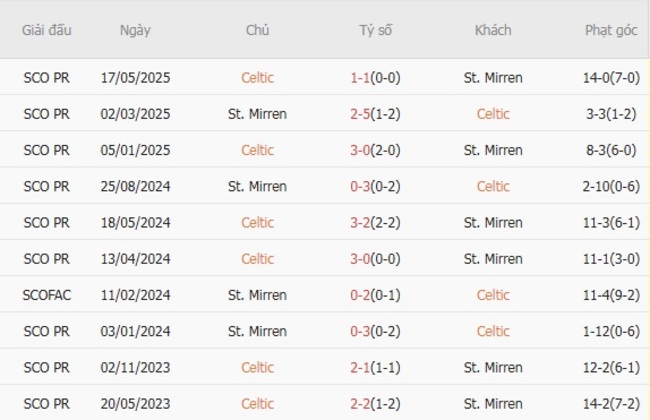The image size is (650, 420).
Task: Click the 'Ngày' column header
Action: [135, 30]
